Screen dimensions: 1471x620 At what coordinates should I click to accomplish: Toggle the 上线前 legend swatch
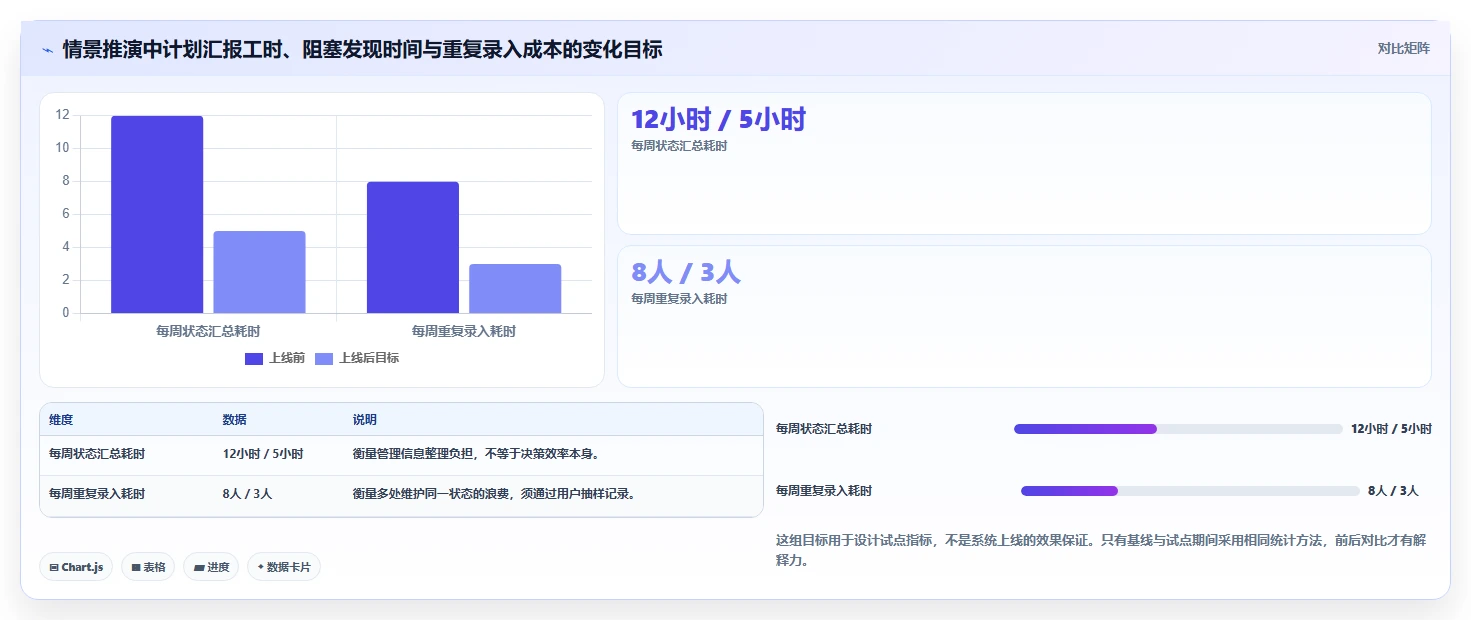pos(254,358)
